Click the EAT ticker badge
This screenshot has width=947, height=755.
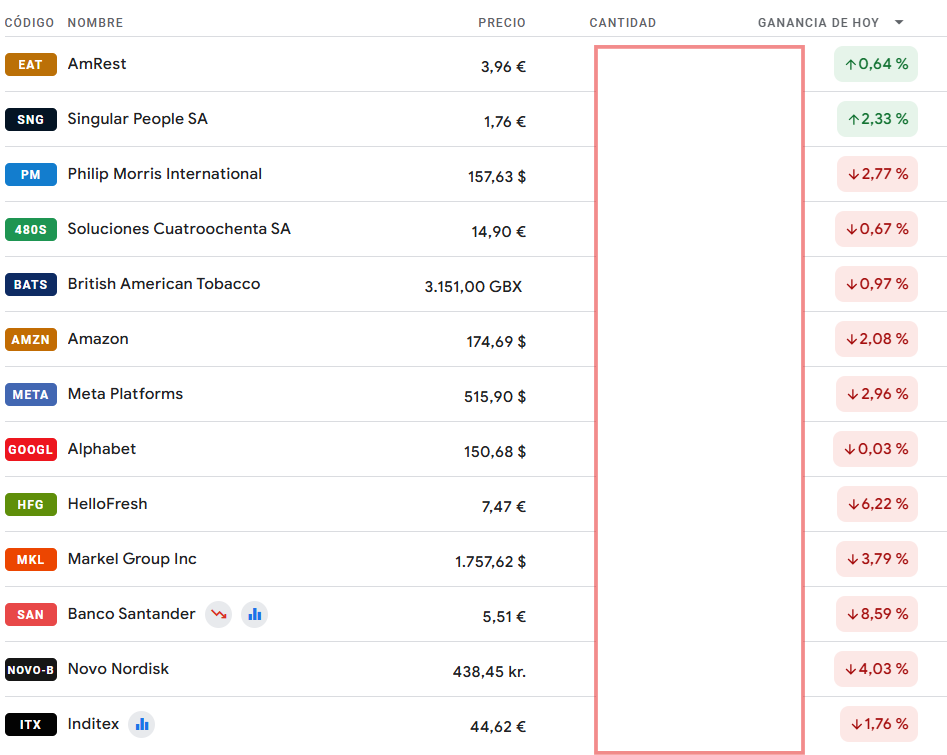coord(31,65)
